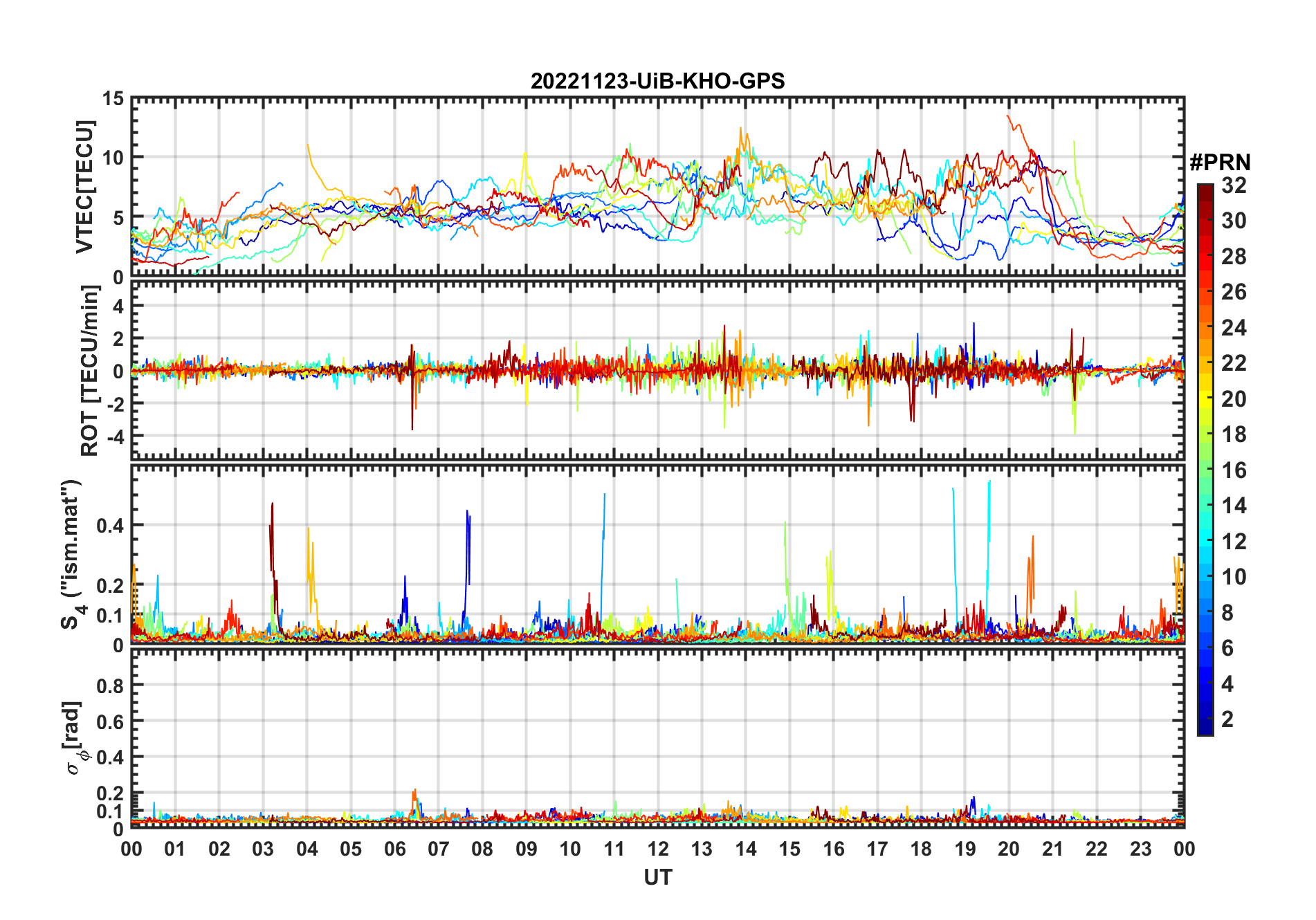
Task: Select the ROT [TECU/min] y-axis label
Action: click(x=90, y=371)
